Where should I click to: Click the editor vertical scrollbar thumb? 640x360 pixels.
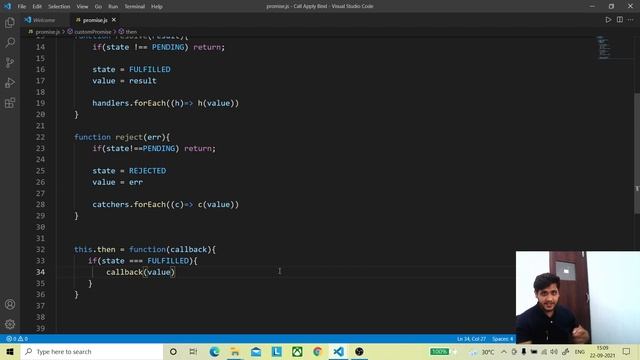pos(637,153)
